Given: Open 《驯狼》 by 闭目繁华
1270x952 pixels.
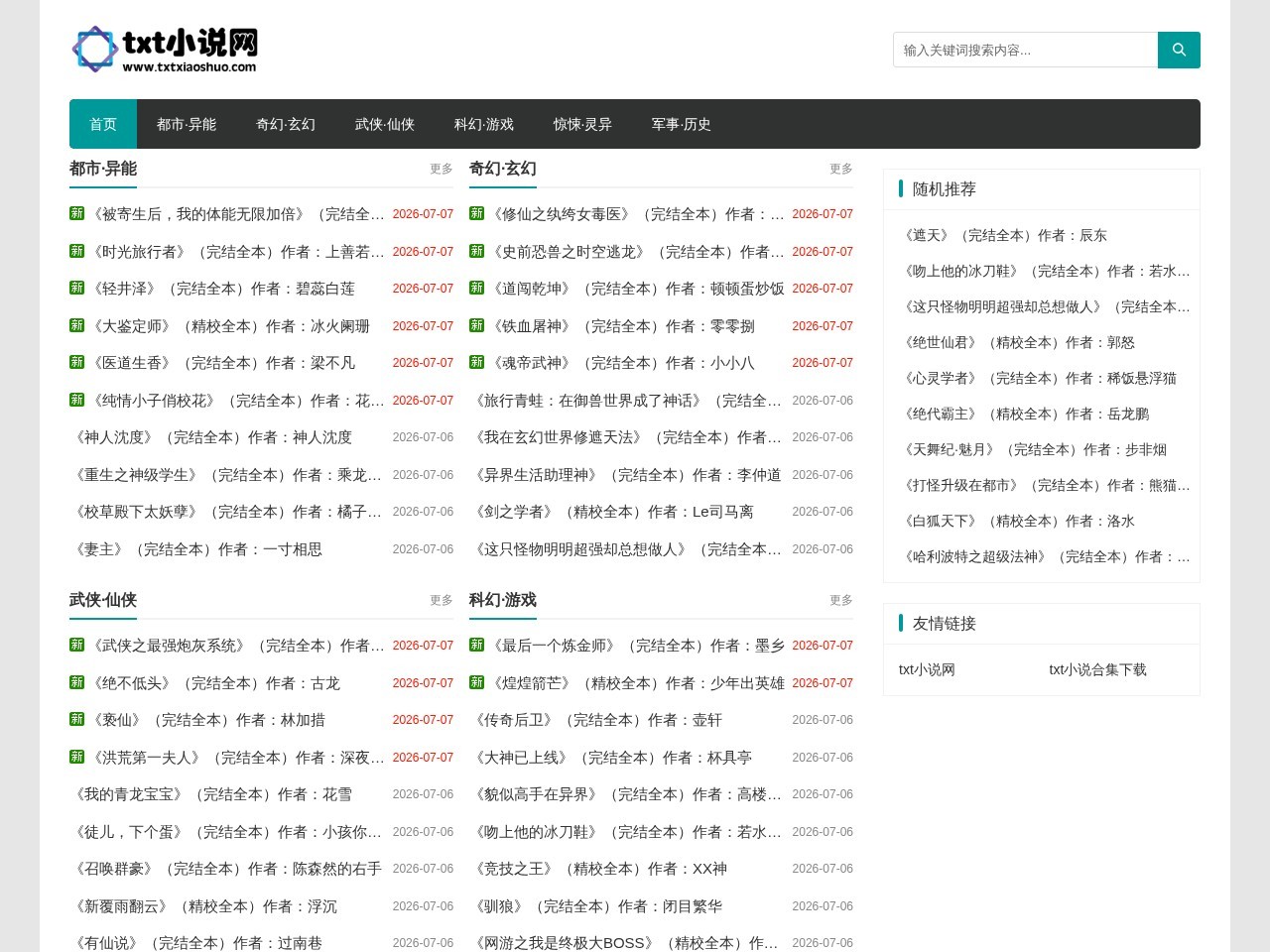Looking at the screenshot, I should point(596,906).
